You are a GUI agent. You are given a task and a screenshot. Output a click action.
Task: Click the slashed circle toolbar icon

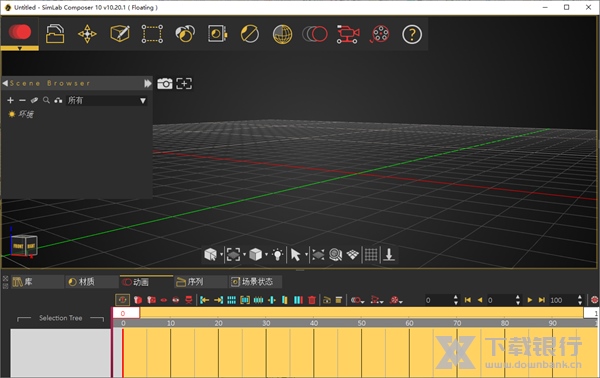point(250,34)
